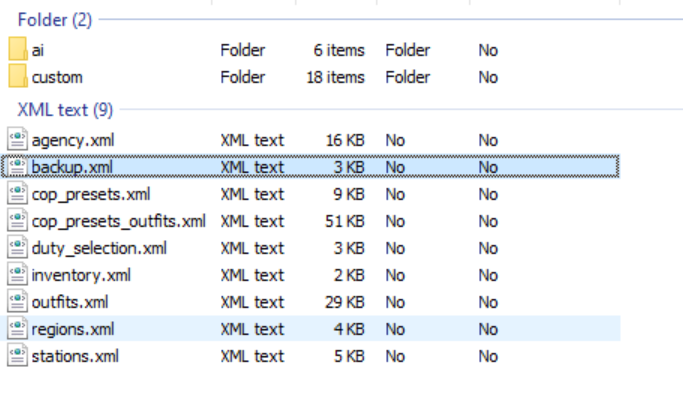Click the 51 KB size of cop_presets_outfits.xml
Screen dimensions: 683x405
[x=344, y=221]
